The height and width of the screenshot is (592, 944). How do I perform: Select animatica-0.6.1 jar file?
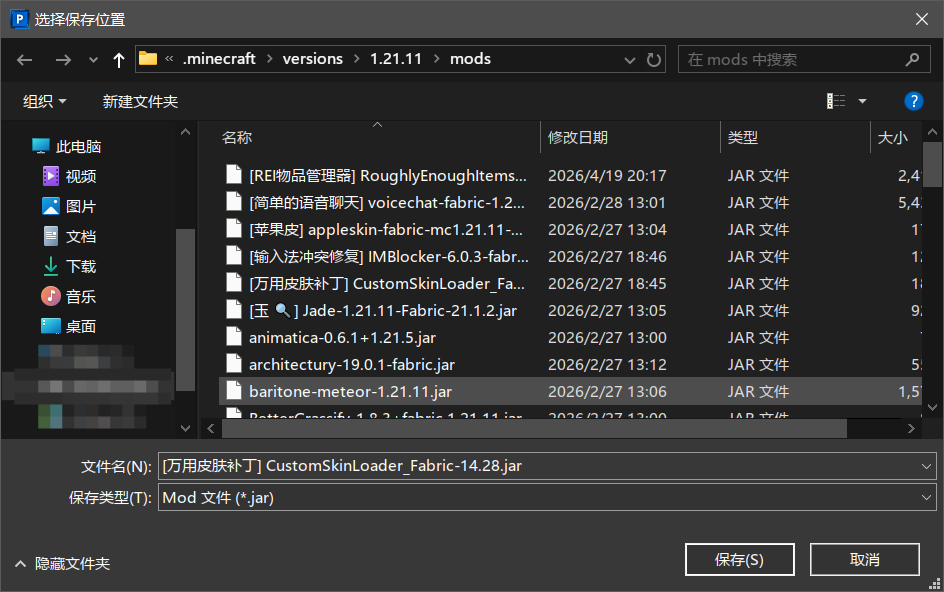(343, 338)
